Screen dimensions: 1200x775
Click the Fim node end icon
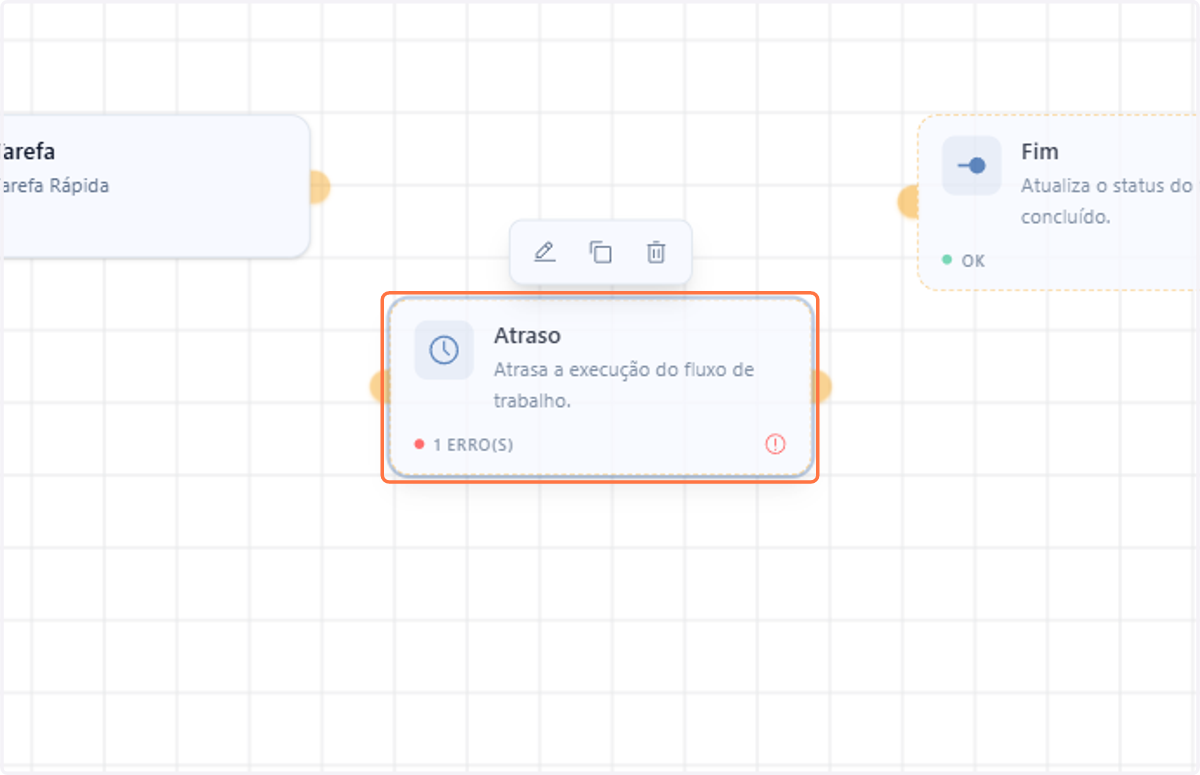971,165
